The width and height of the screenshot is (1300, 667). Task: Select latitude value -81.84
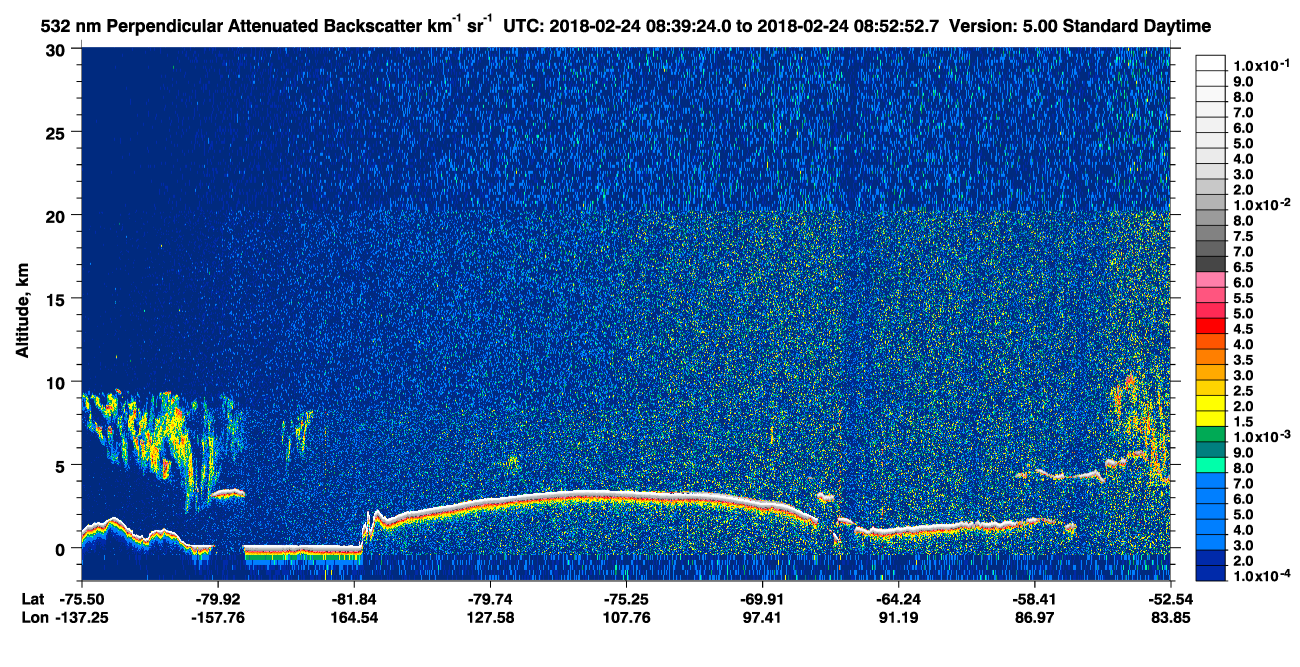(x=355, y=598)
